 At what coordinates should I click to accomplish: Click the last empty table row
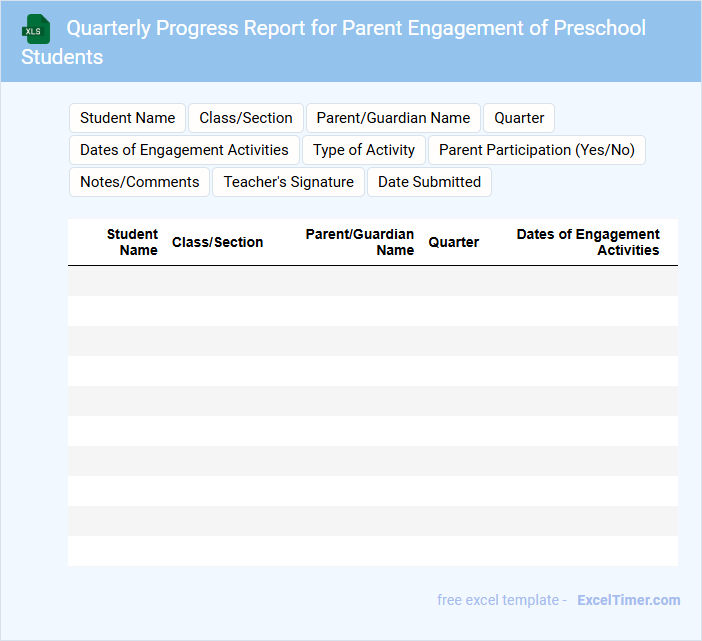click(372, 551)
